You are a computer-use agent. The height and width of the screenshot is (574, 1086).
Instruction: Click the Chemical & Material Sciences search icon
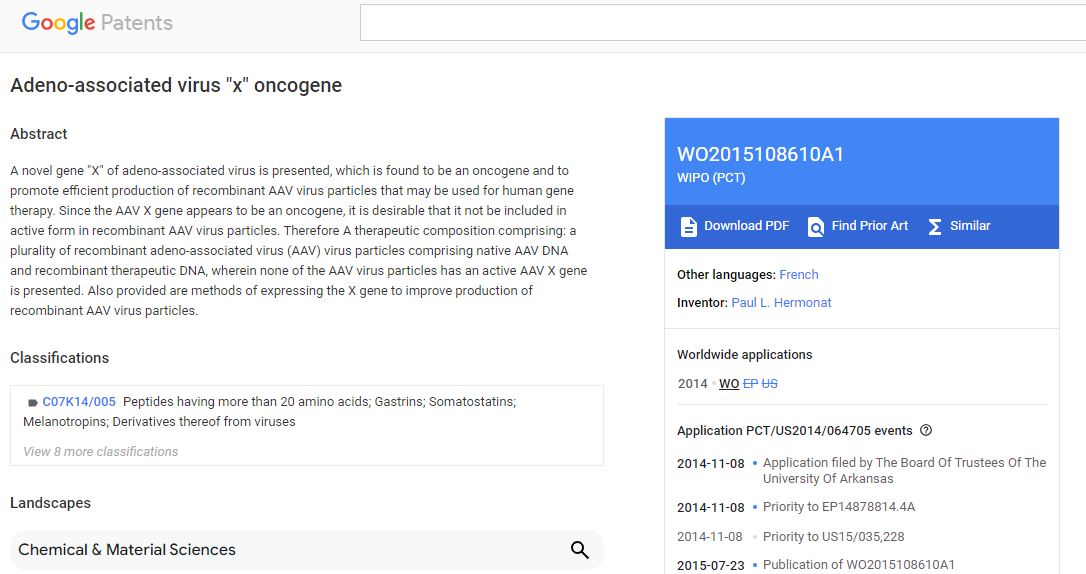pos(580,550)
